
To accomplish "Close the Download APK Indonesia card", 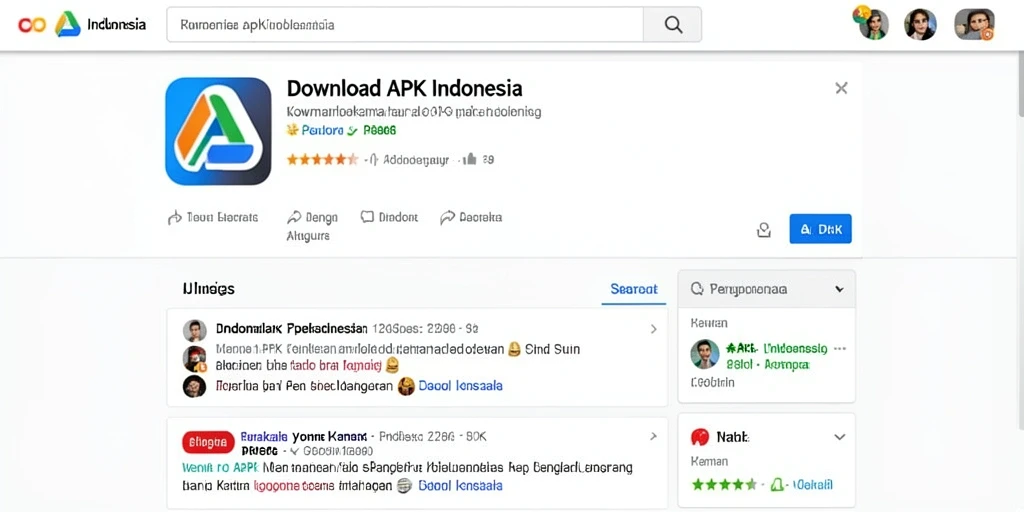I will tap(841, 88).
